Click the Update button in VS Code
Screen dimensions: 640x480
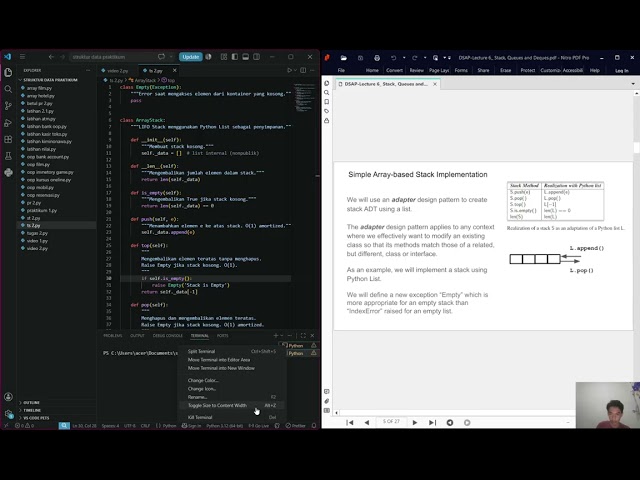tap(191, 57)
